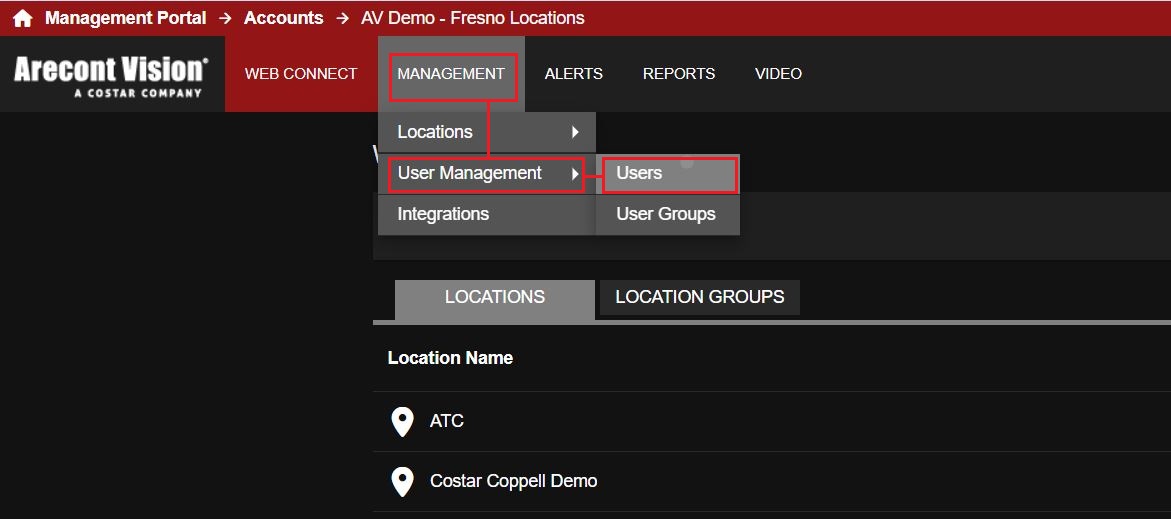Click the map pin beside Costar Coppell Demo
This screenshot has height=519, width=1171.
pos(403,481)
